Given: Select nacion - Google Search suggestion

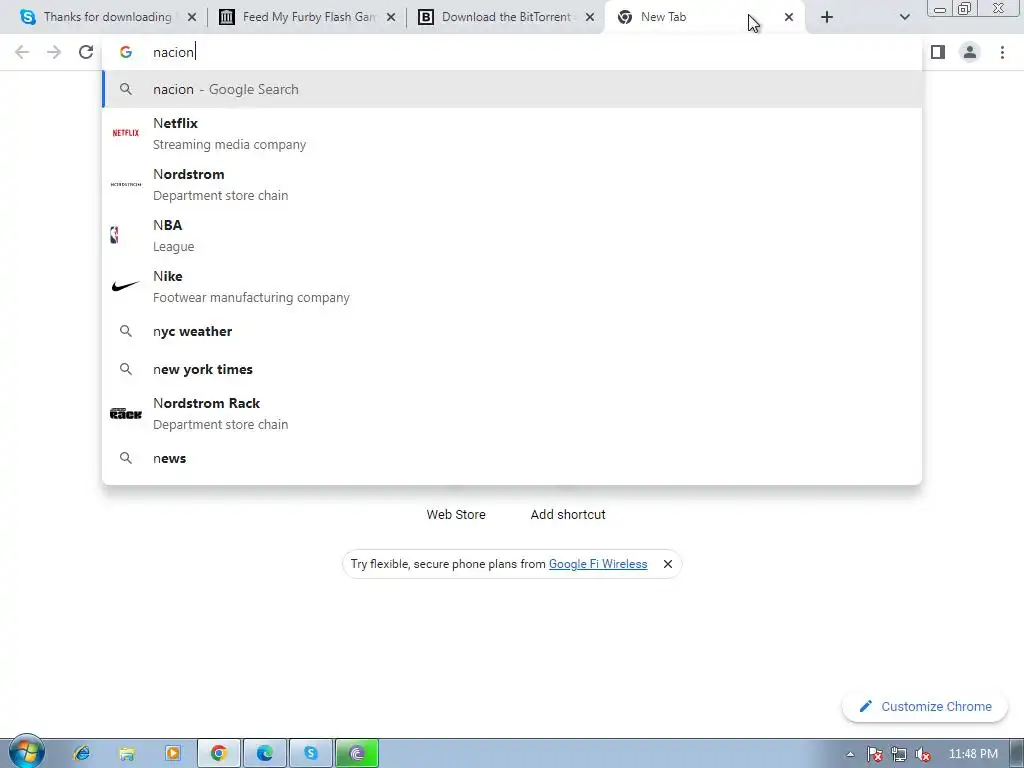Looking at the screenshot, I should [512, 89].
